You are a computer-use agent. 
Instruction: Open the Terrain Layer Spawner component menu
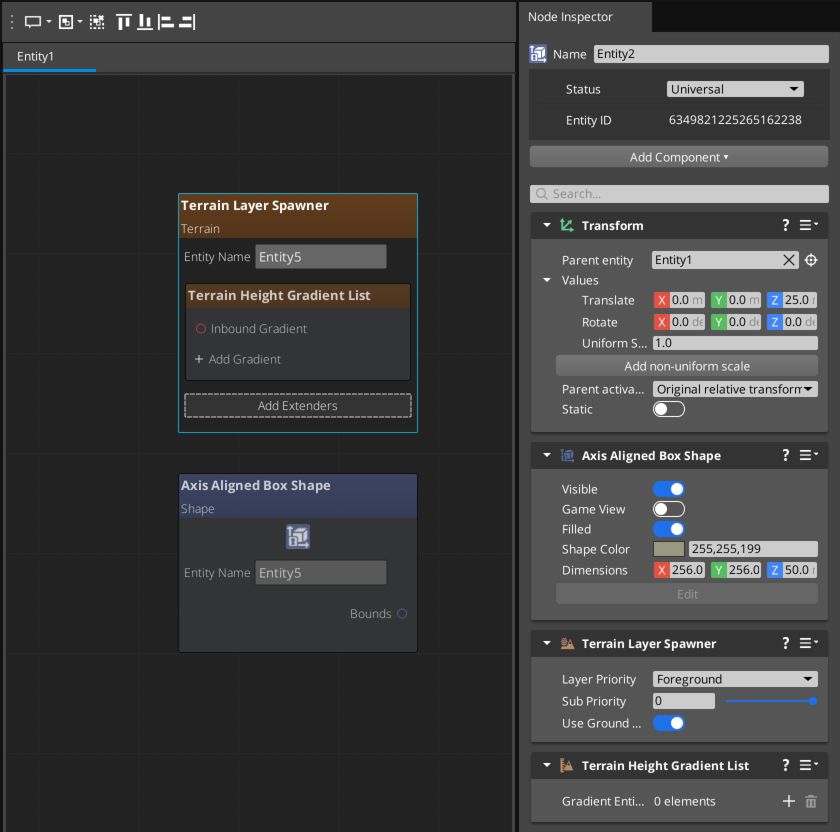[809, 644]
